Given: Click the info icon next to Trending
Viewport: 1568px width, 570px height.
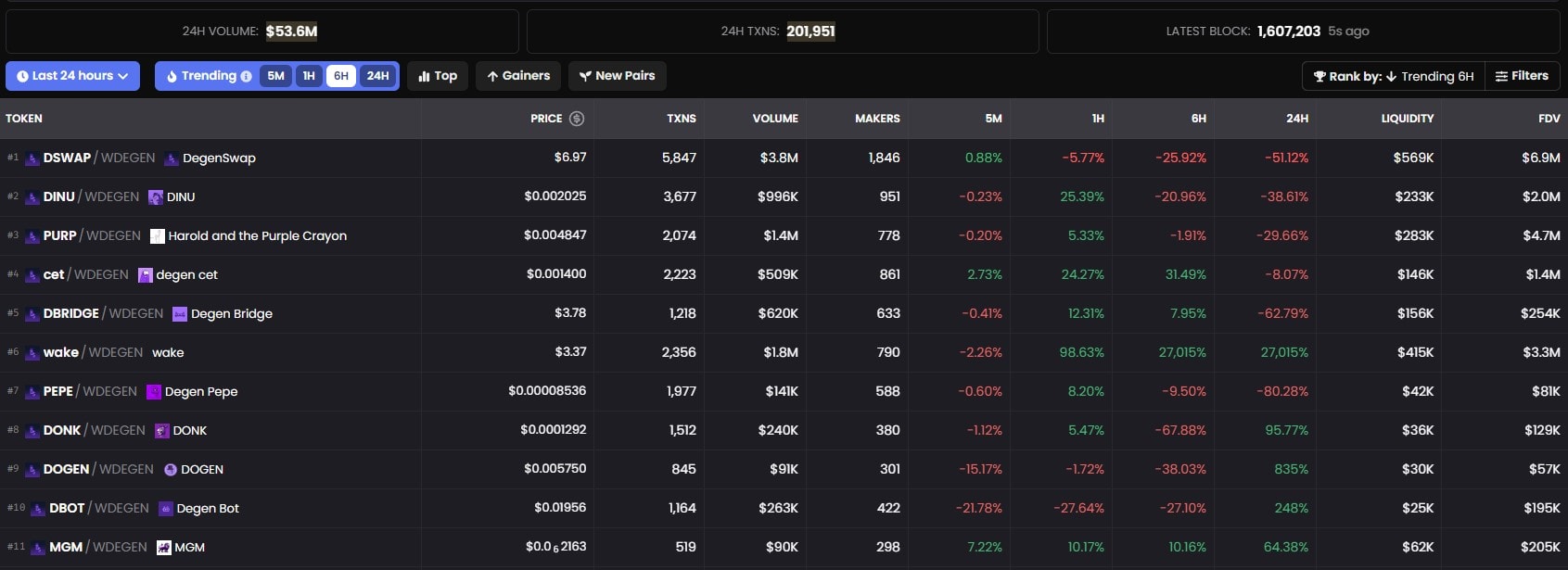Looking at the screenshot, I should 246,77.
